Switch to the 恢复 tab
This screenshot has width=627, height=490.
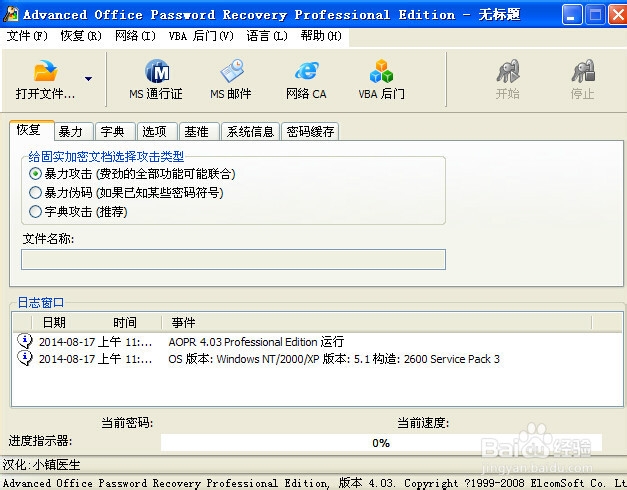coord(31,130)
